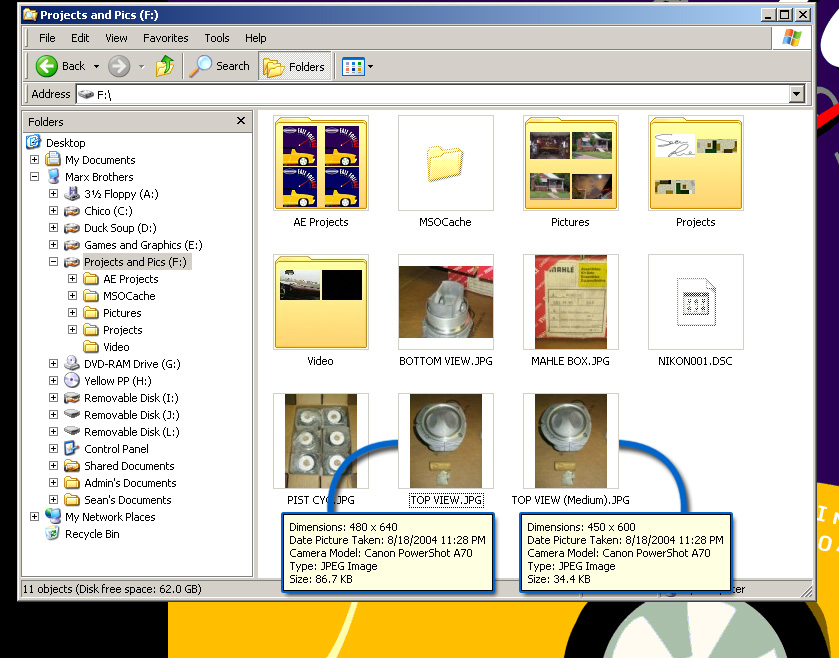
Task: Select the Video folder thumbnail
Action: click(321, 302)
